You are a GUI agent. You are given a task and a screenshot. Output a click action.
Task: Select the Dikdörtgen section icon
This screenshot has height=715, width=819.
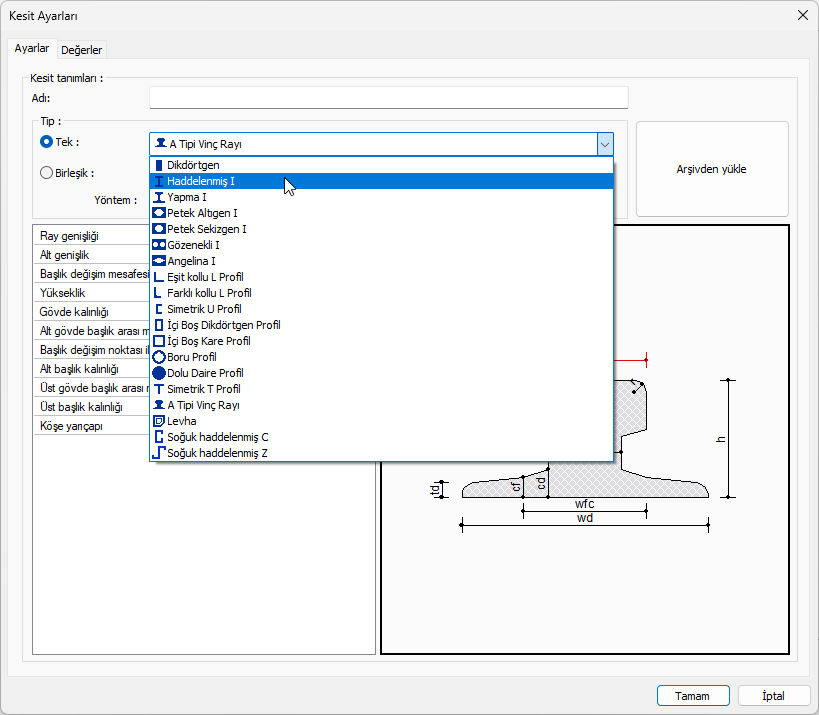coord(159,165)
